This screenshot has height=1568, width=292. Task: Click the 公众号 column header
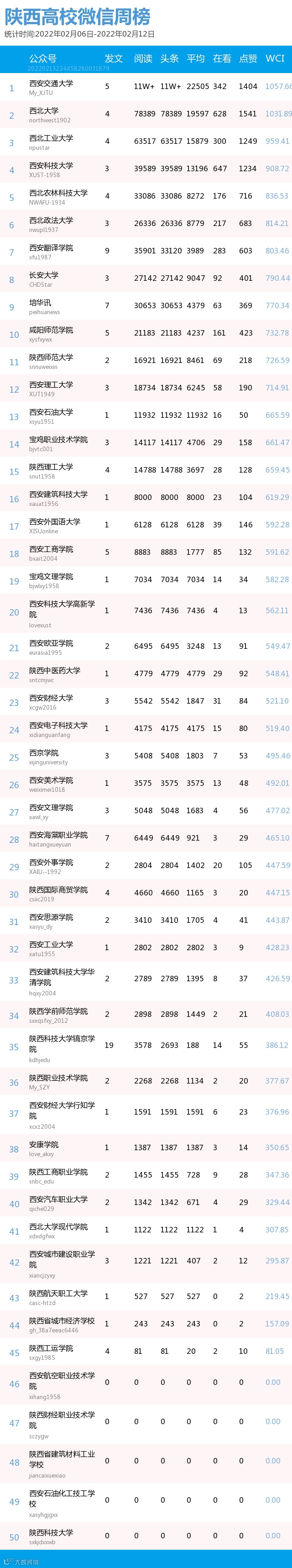click(x=42, y=58)
